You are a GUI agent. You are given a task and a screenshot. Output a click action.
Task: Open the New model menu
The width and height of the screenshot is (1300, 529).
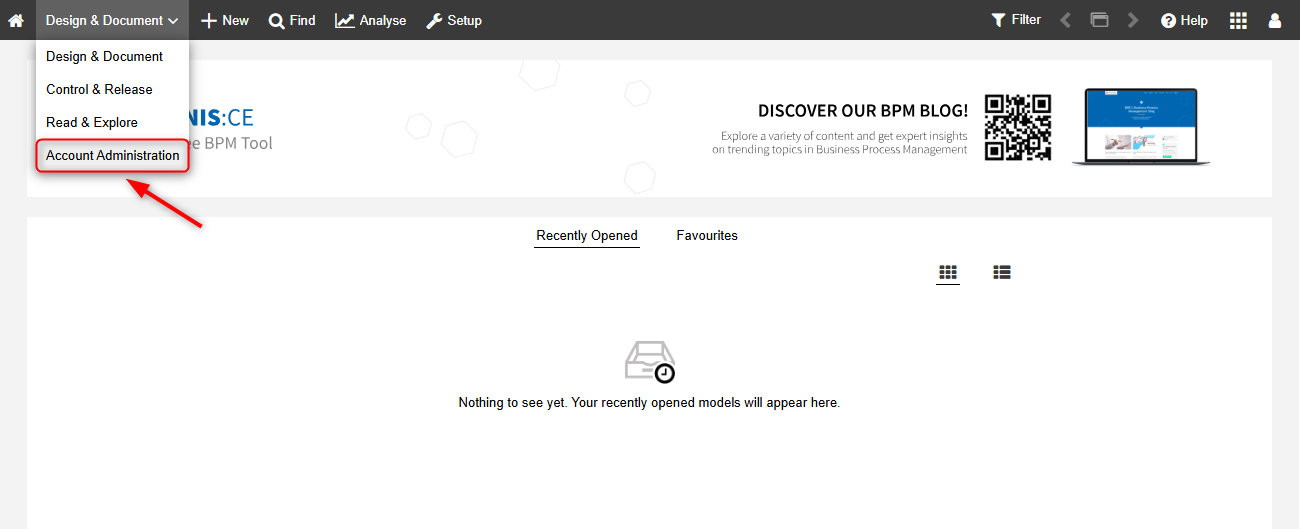point(225,20)
